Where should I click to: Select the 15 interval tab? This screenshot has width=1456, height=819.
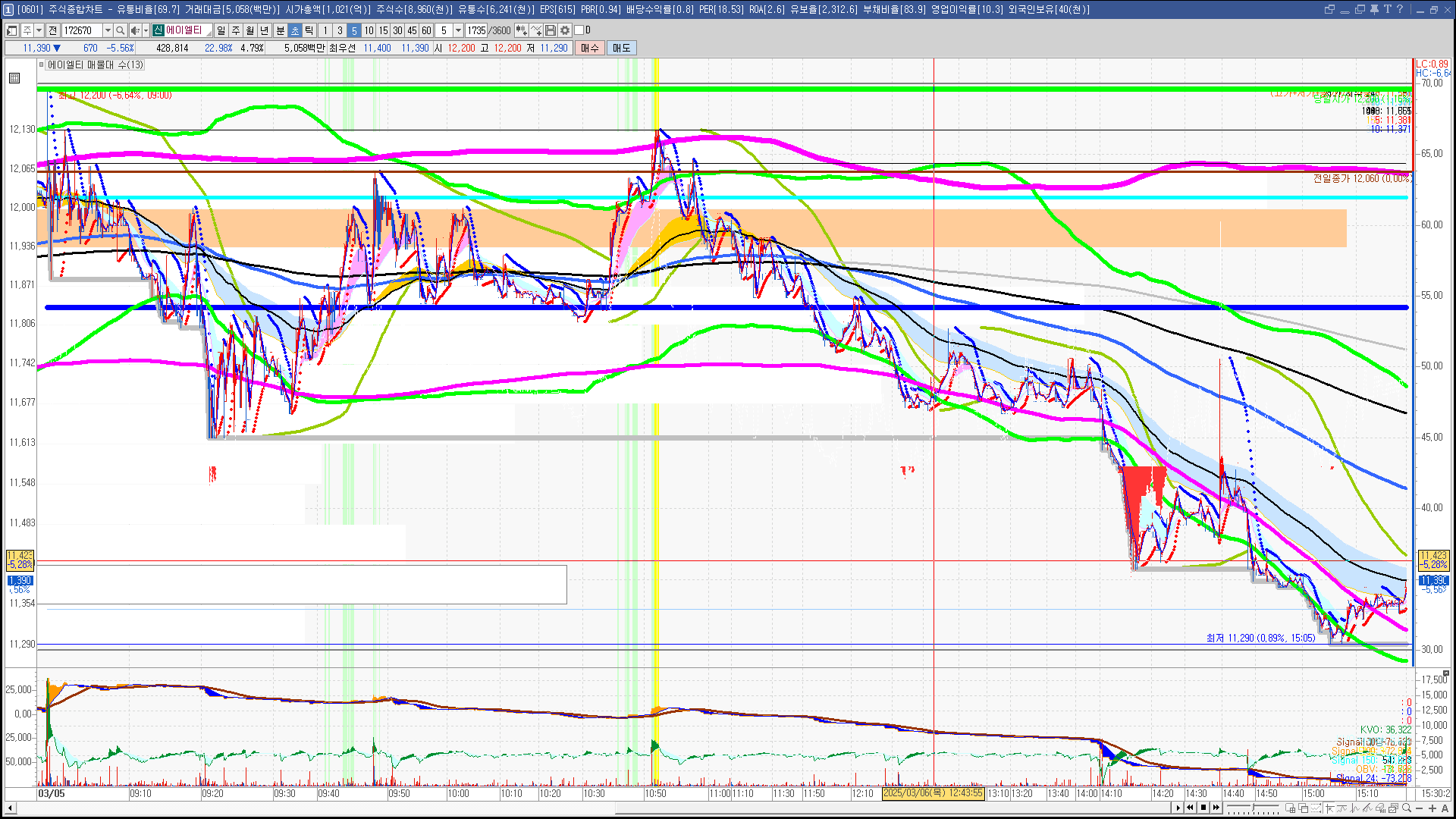pos(383,30)
